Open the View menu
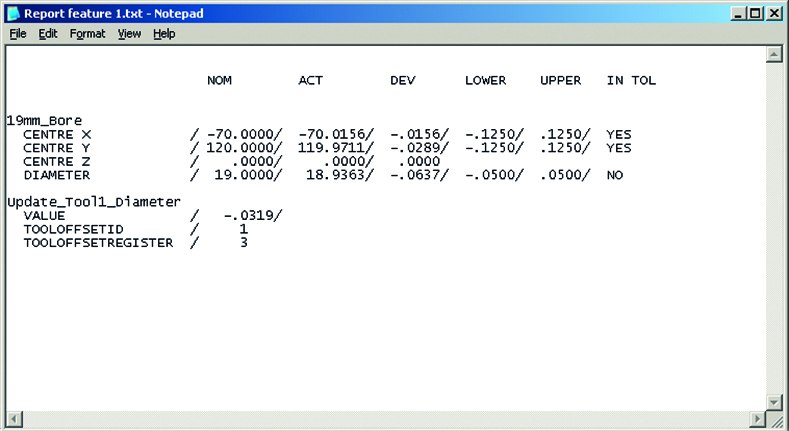789x431 pixels. coord(129,33)
